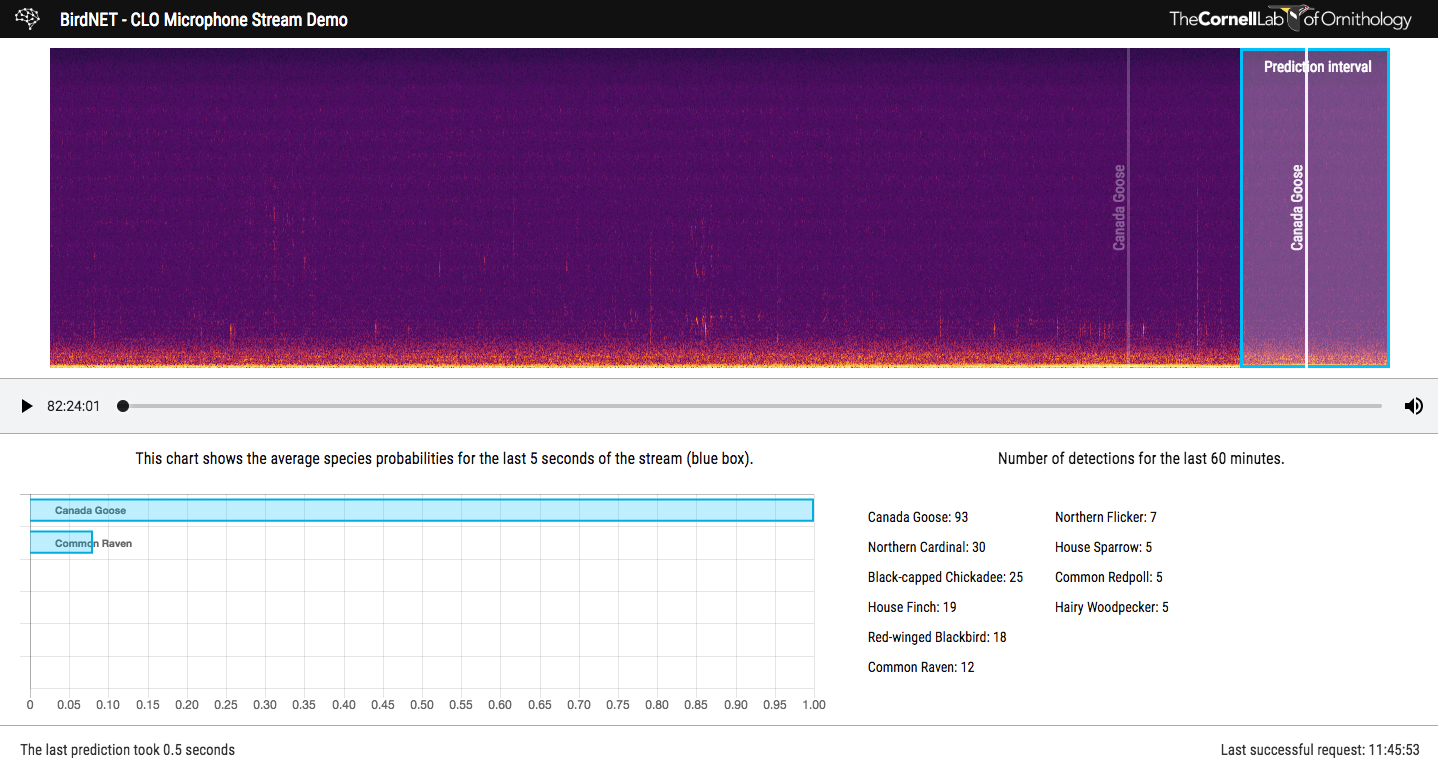The height and width of the screenshot is (763, 1438).
Task: Click the BirdNET logo icon
Action: 28,18
